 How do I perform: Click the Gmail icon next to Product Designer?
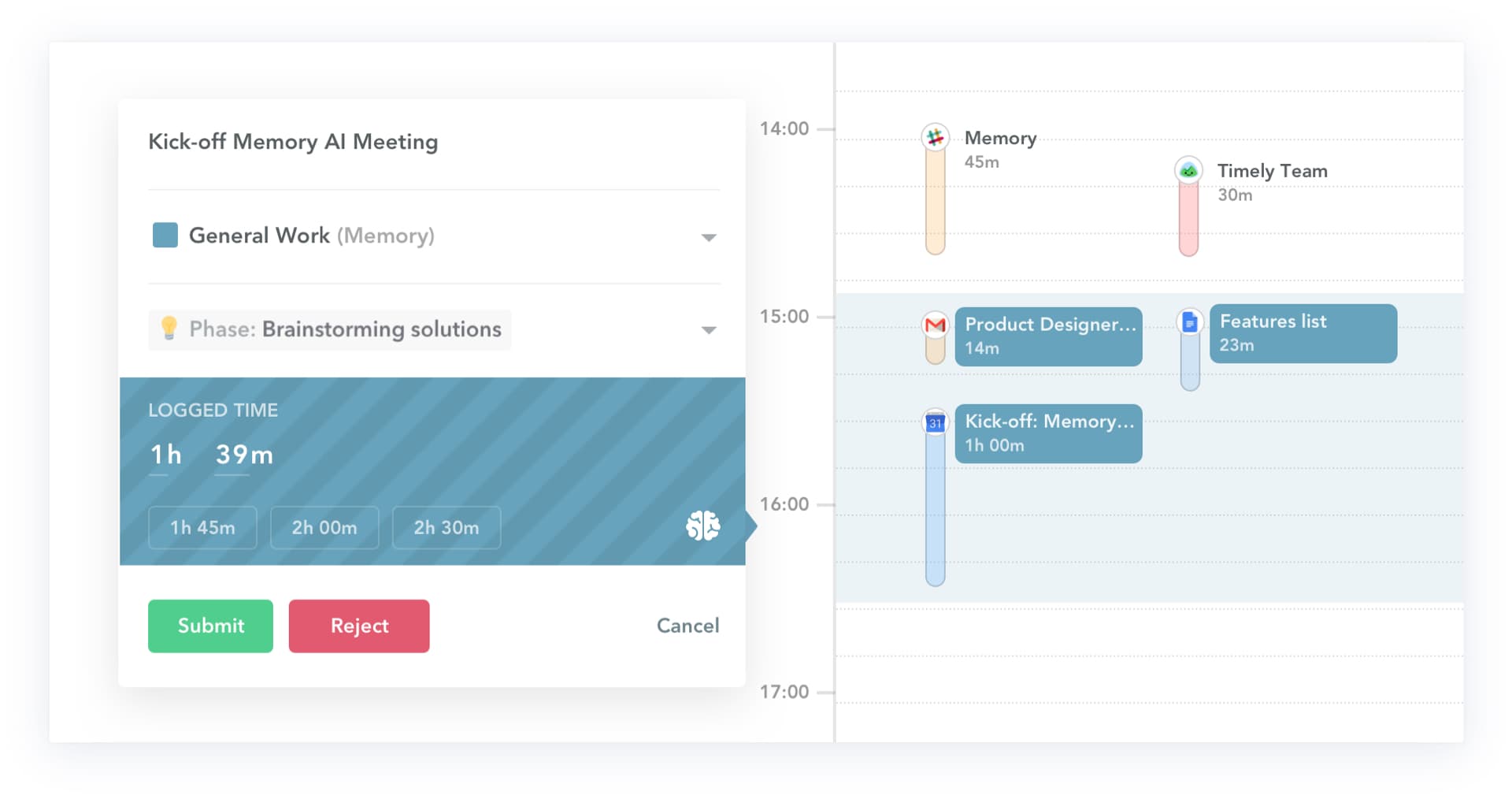(935, 325)
